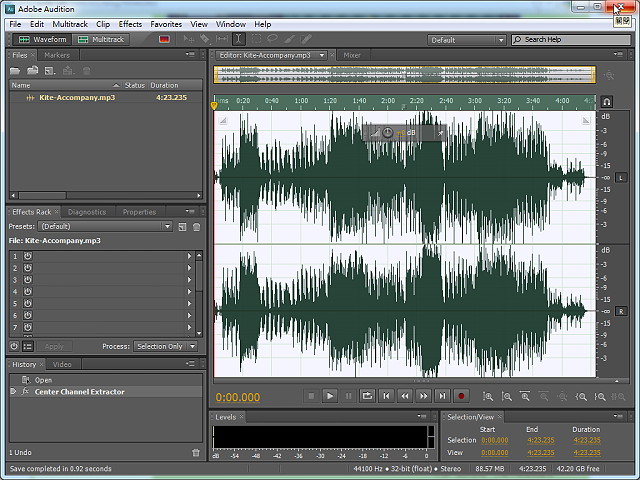Expand effect slot 1 arrow menu
This screenshot has width=640, height=480.
pos(189,256)
